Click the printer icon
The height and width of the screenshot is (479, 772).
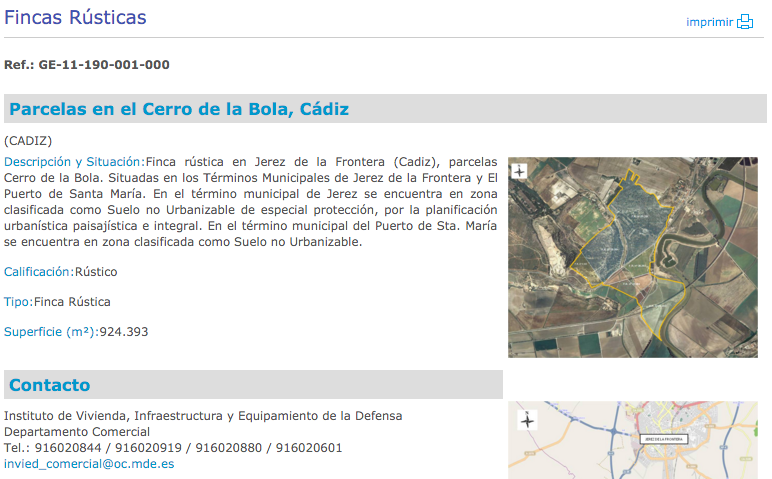coord(745,22)
